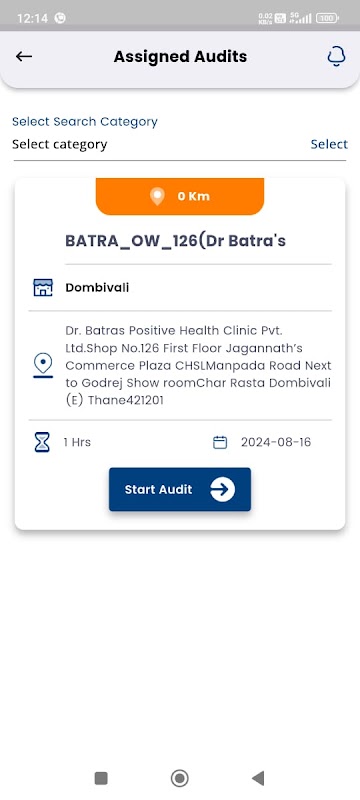This screenshot has height=800, width=360.
Task: Tap the Android back triangle button
Action: [258, 779]
